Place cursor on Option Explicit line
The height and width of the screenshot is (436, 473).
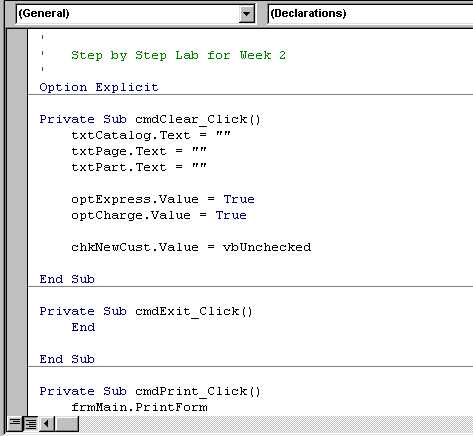[99, 87]
